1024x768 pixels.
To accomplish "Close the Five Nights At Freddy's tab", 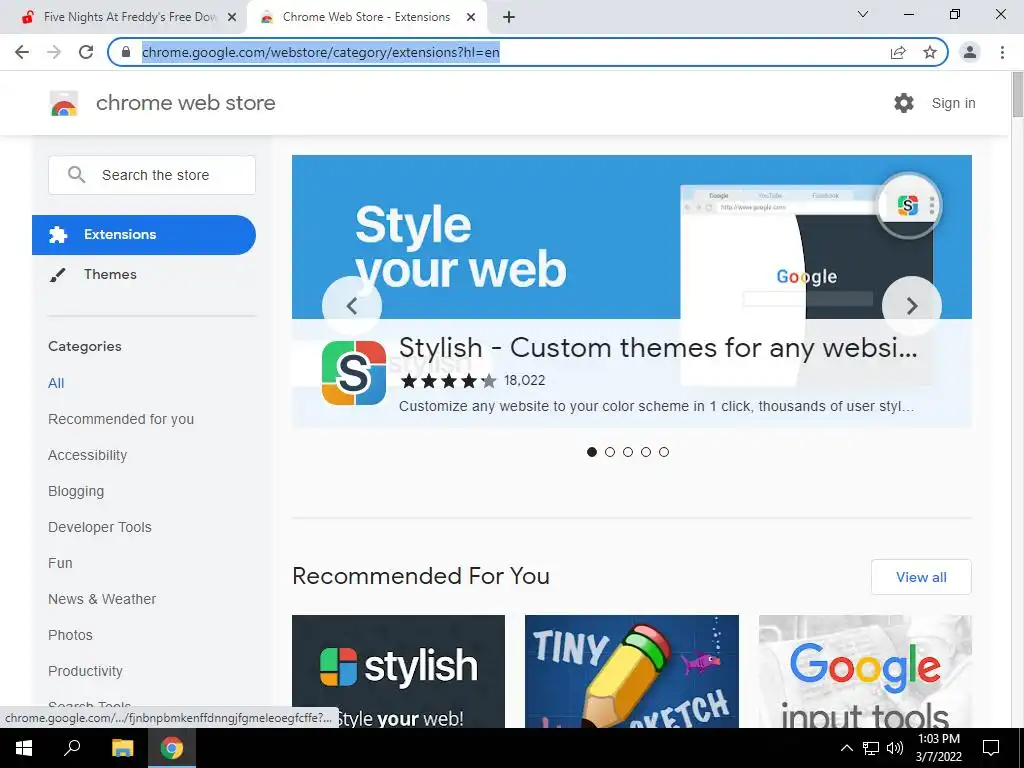I will 232,17.
